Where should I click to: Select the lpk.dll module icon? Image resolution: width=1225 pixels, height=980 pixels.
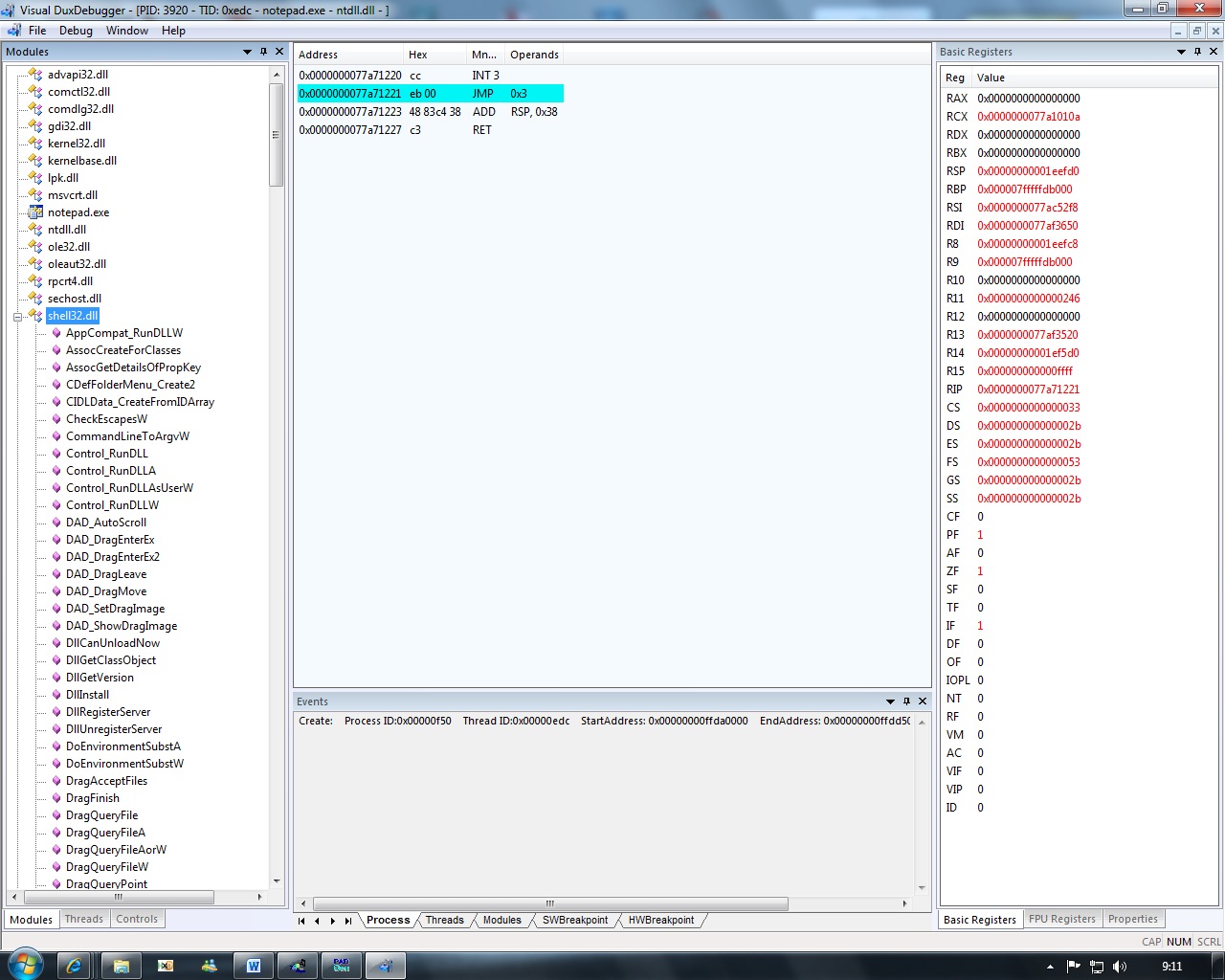(35, 178)
